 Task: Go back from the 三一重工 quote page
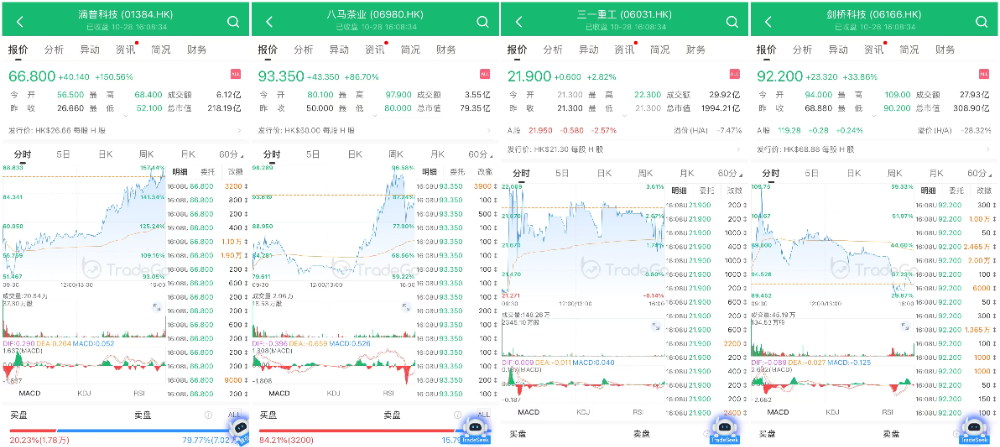(x=518, y=22)
